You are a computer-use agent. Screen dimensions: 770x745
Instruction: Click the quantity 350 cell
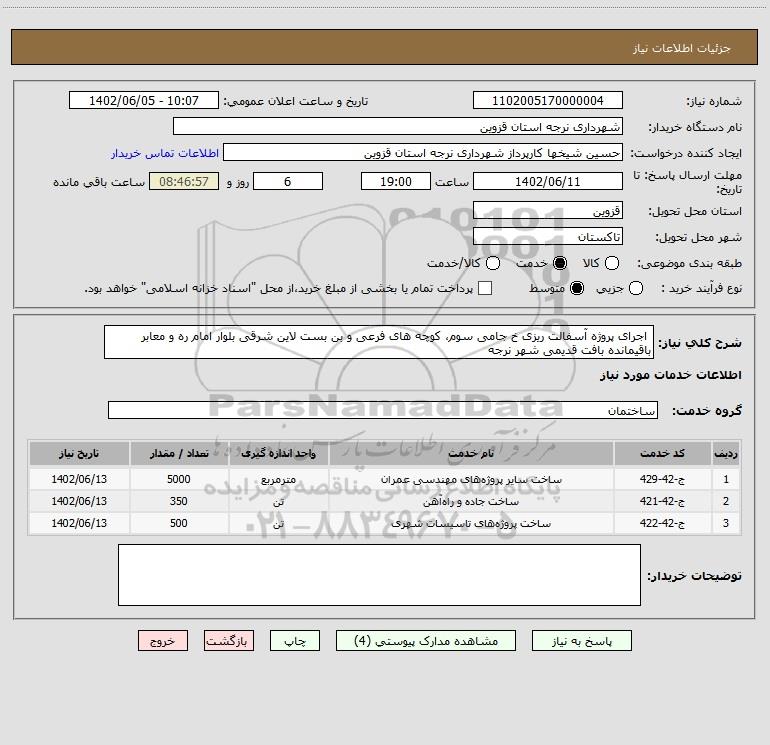179,501
